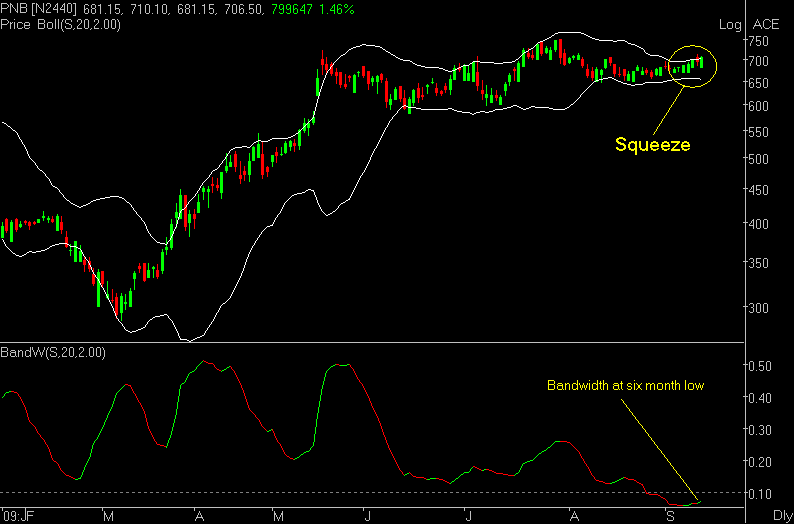
Task: Select the 'Price Boll(S,20,2.00)' indicator label
Action: [x=60, y=25]
